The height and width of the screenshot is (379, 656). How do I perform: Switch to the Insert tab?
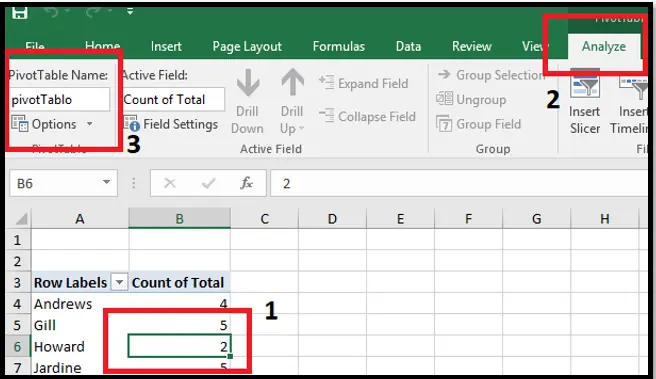coord(166,46)
